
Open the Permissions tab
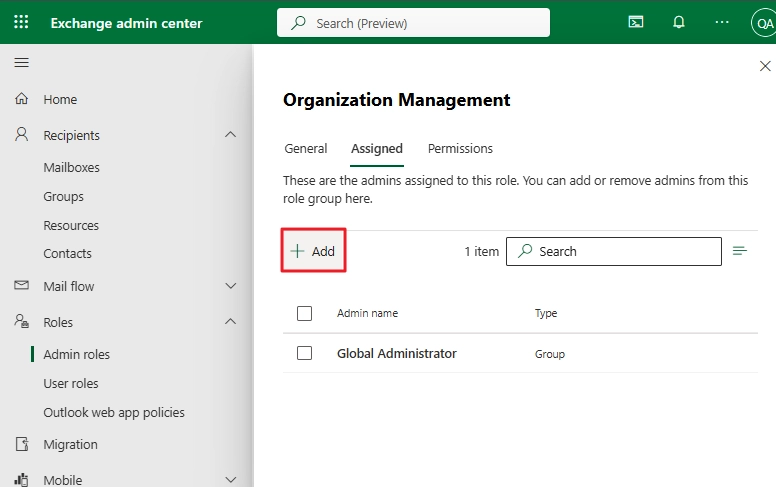click(460, 148)
